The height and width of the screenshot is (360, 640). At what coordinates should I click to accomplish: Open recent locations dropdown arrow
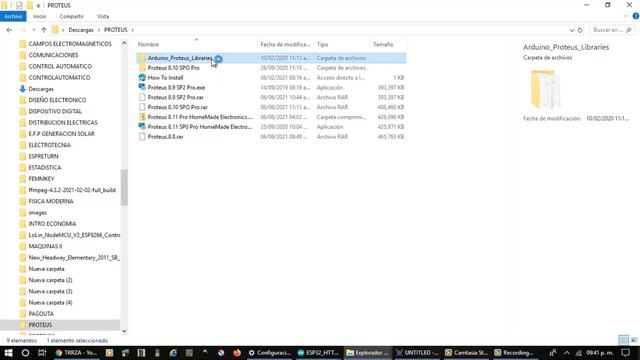pyautogui.click(x=34, y=30)
